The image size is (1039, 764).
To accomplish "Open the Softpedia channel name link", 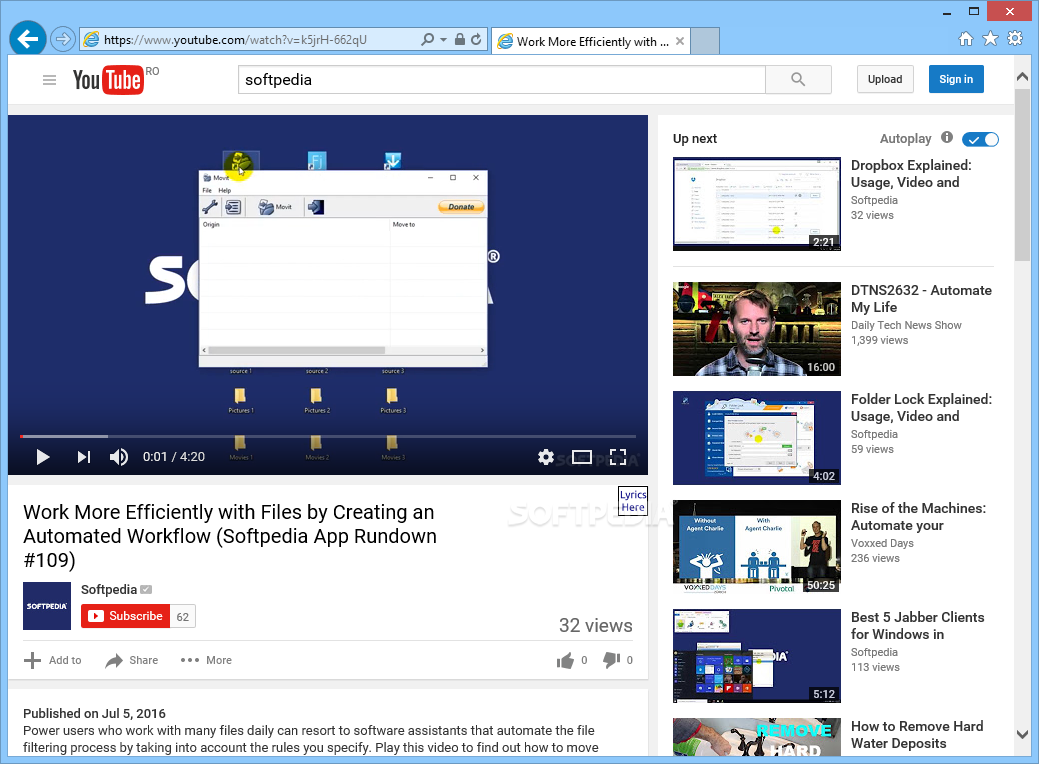I will click(x=109, y=589).
